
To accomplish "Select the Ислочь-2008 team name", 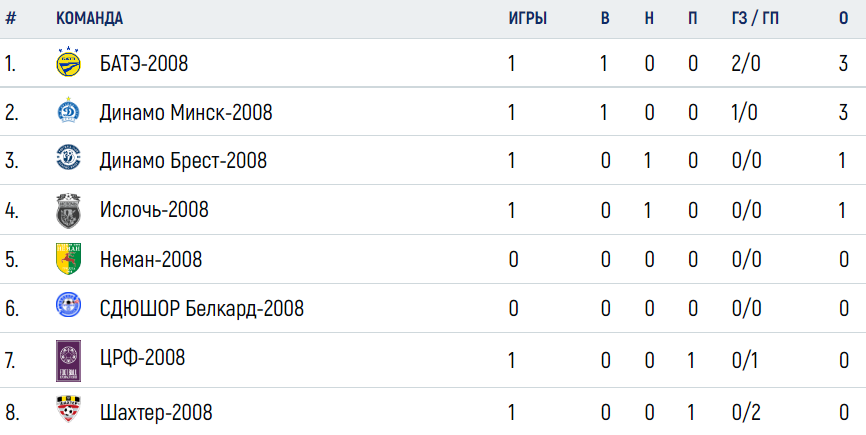I will pyautogui.click(x=154, y=210).
